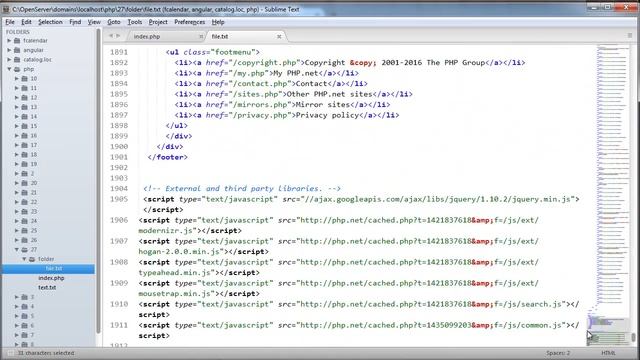Expand folder 3 in the sidebar
640x360 pixels.
[17, 297]
